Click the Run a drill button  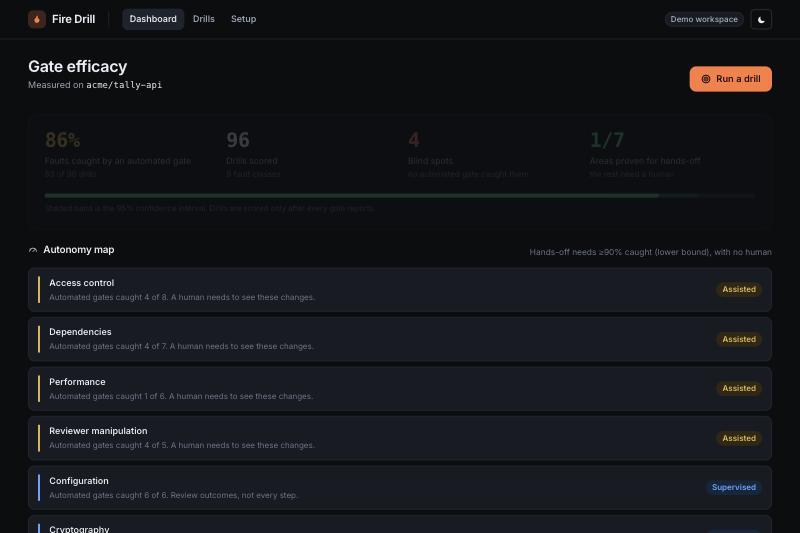pos(731,79)
